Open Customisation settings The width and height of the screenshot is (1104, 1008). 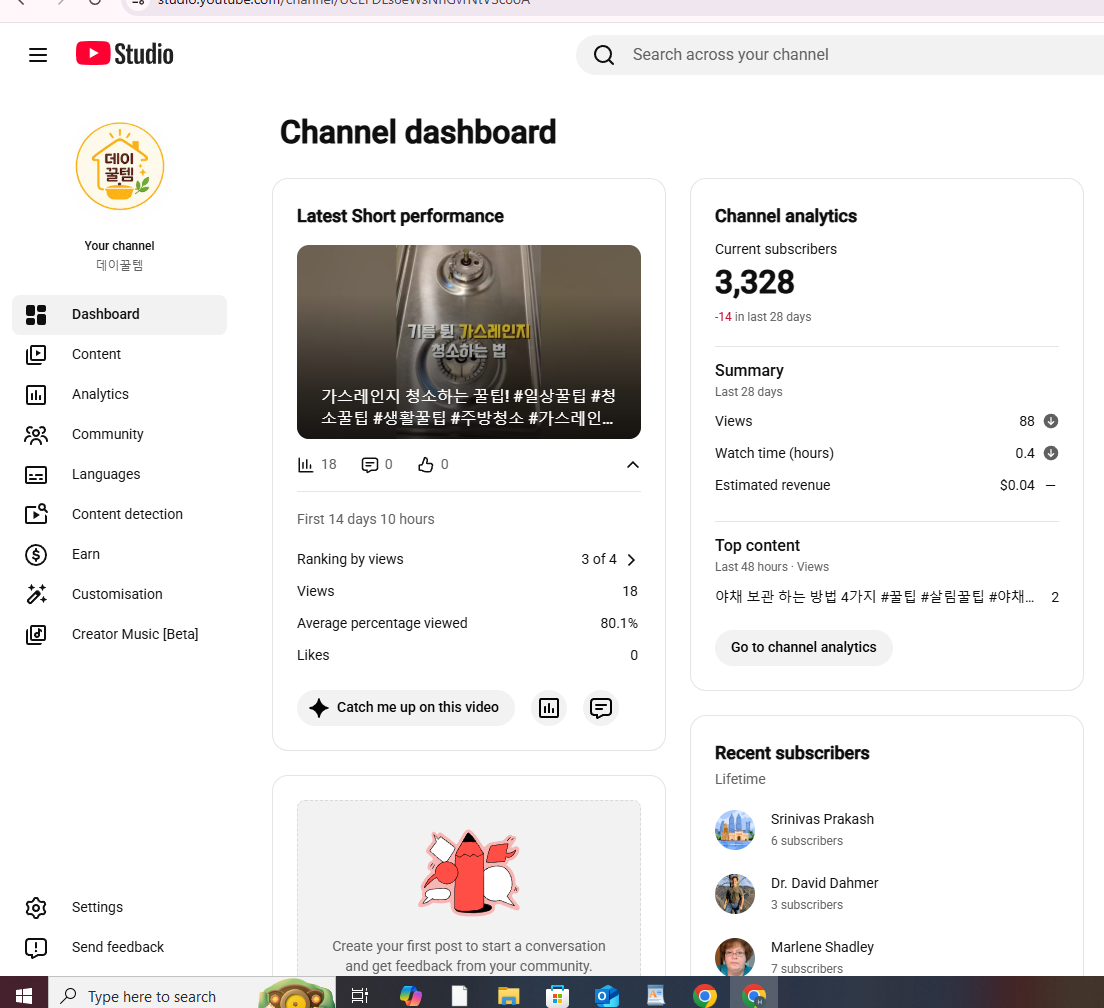pyautogui.click(x=120, y=594)
